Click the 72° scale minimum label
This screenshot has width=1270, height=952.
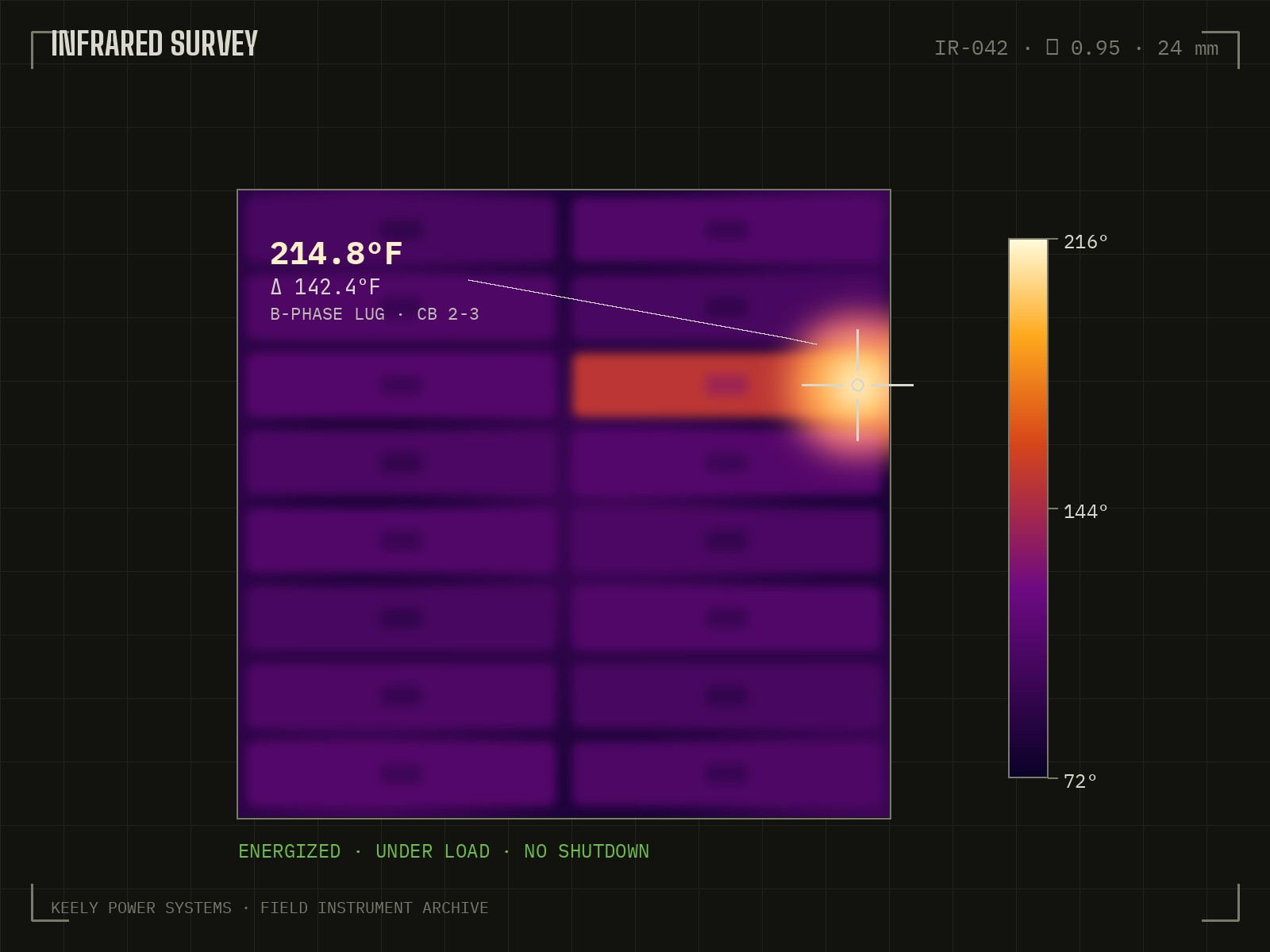pos(1080,781)
